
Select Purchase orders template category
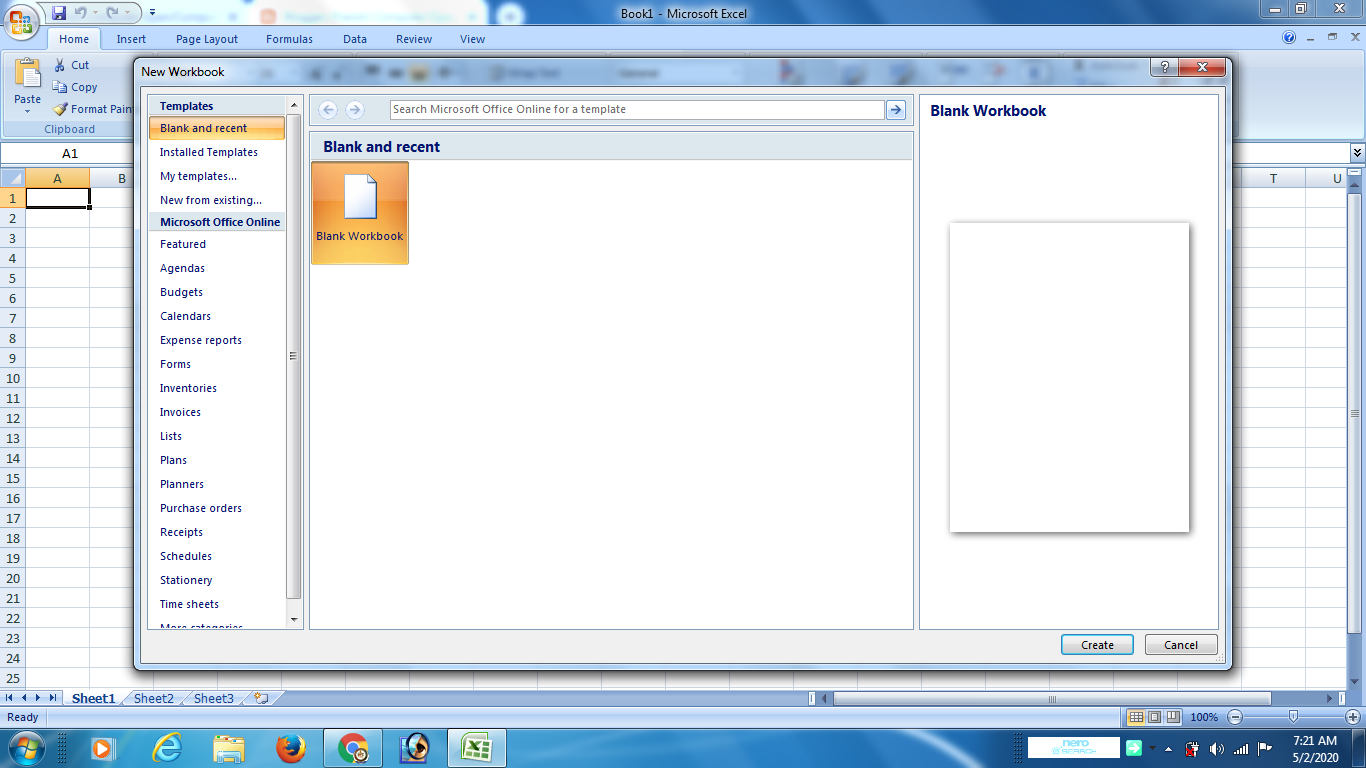tap(216, 508)
